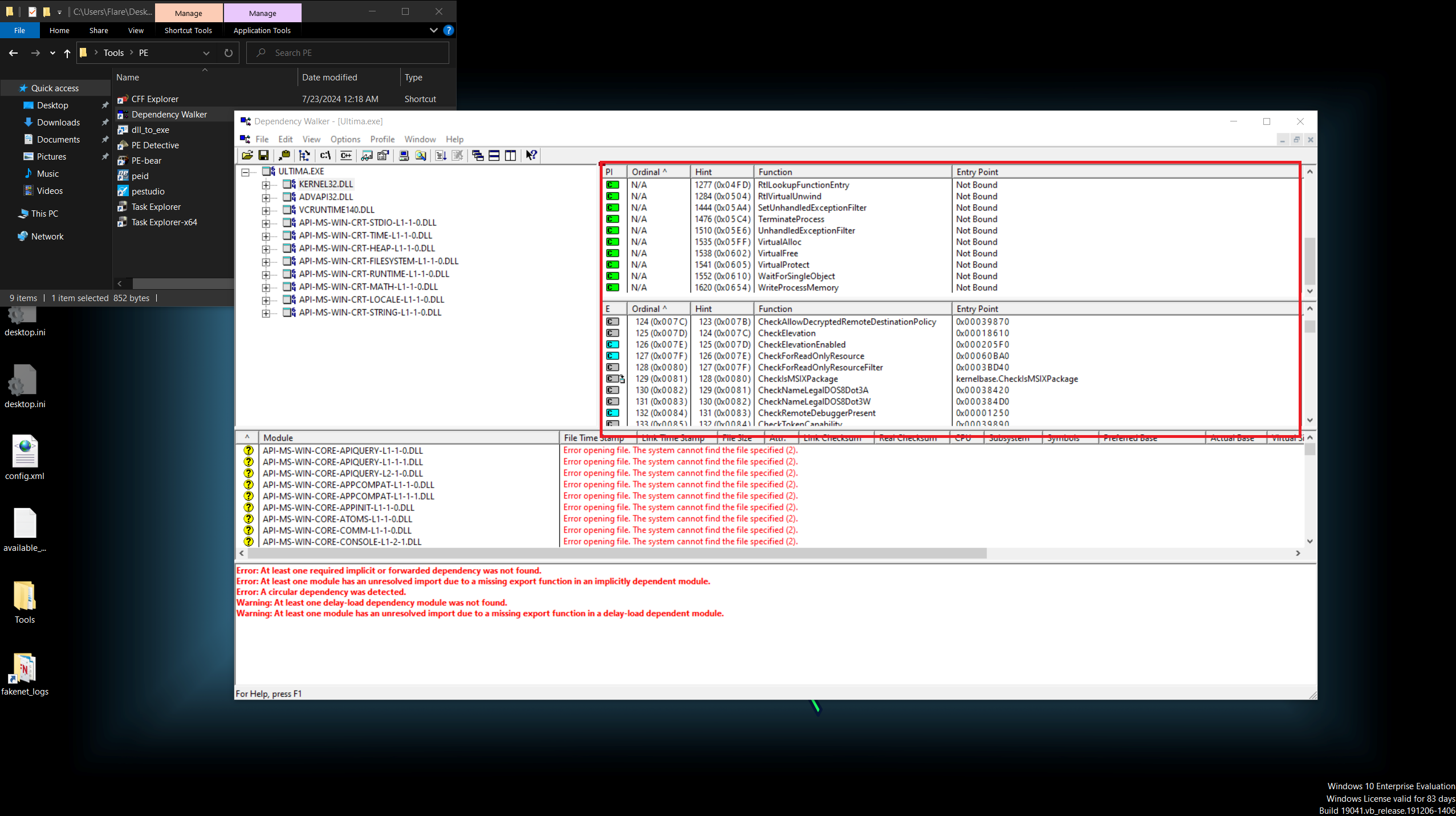Click the Explorer help question mark icon
1456x816 pixels.
click(x=449, y=30)
